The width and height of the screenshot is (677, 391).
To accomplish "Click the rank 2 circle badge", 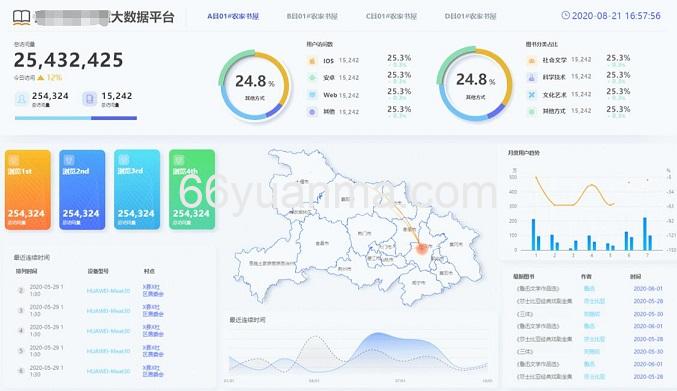I will tap(20, 290).
